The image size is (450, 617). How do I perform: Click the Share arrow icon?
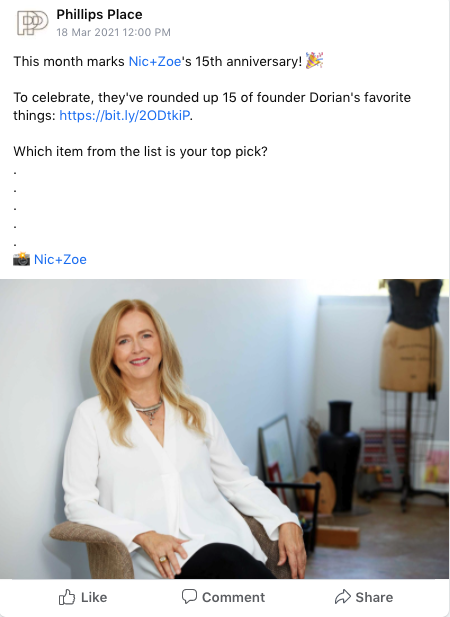(343, 597)
